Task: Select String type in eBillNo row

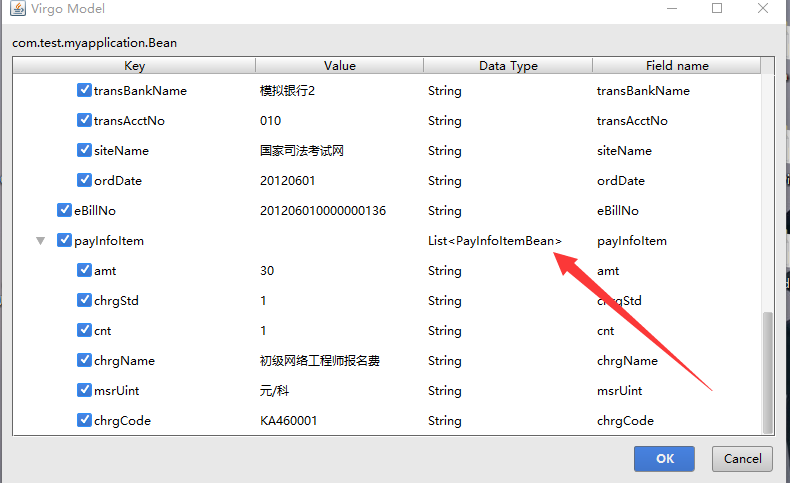Action: 445,211
